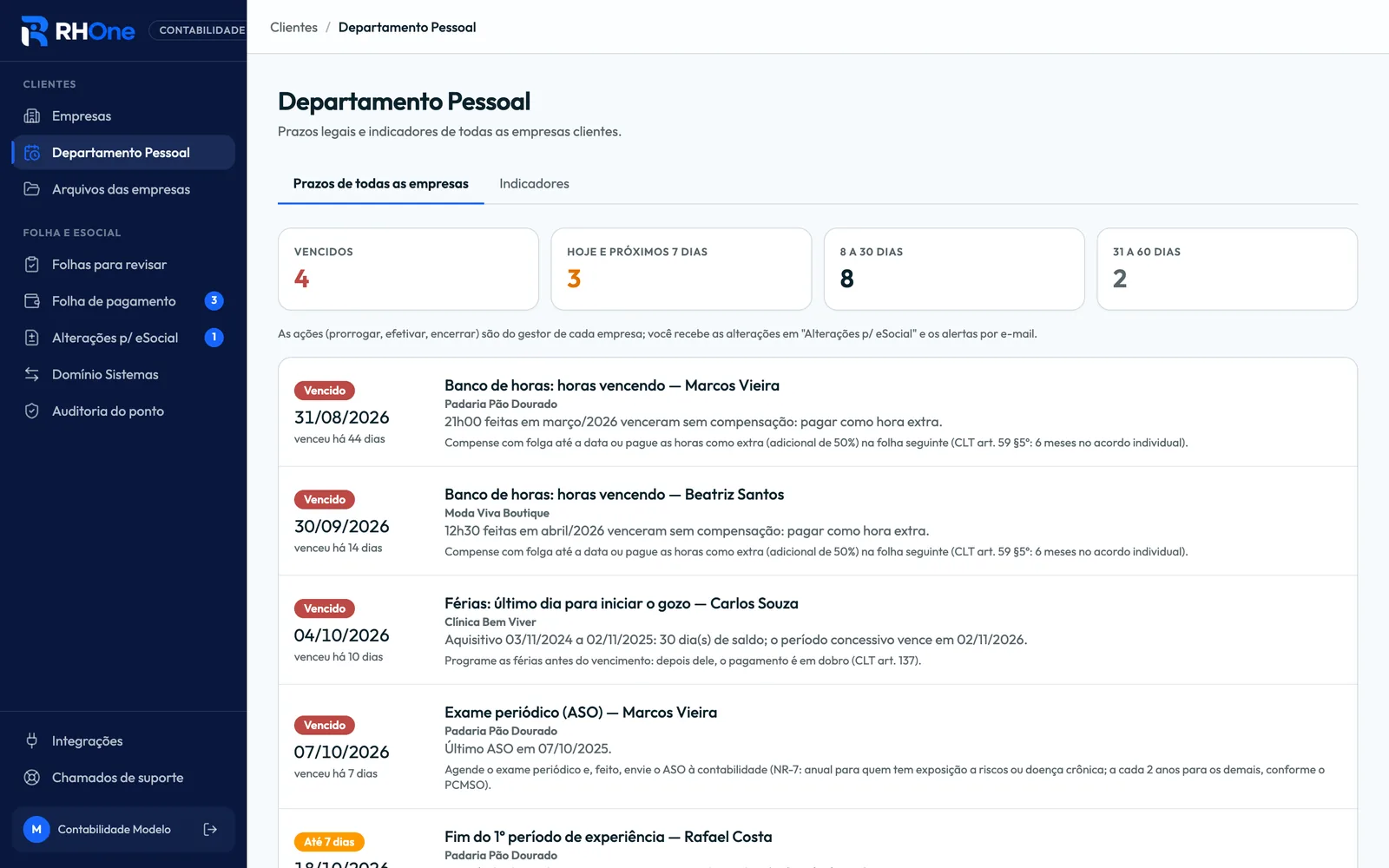Click the Vencido badge dated 31/08/2026
This screenshot has width=1389, height=868.
point(325,391)
